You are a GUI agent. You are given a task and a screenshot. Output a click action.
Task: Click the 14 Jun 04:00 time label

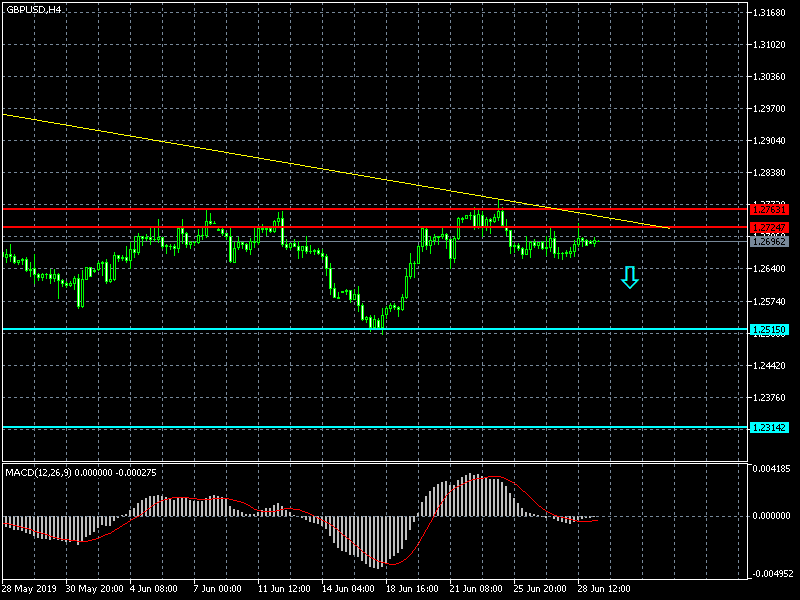tap(348, 589)
